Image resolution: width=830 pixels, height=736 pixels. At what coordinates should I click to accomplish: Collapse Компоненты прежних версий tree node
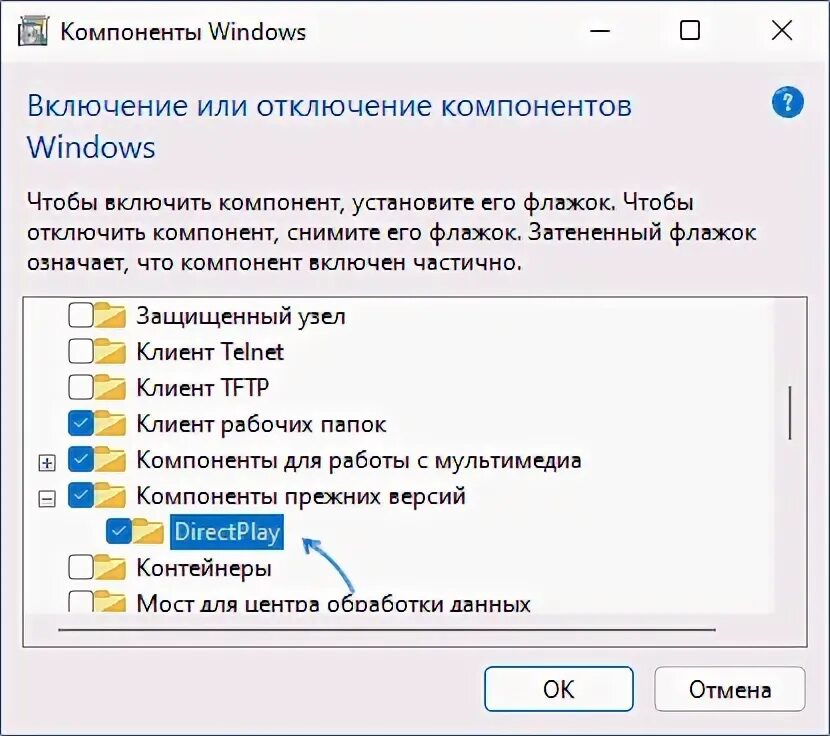coord(47,499)
